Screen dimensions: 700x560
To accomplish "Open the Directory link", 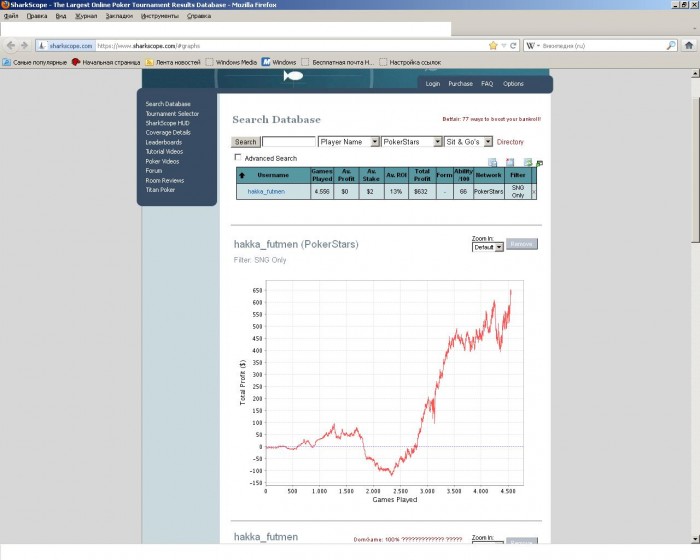I will (510, 142).
